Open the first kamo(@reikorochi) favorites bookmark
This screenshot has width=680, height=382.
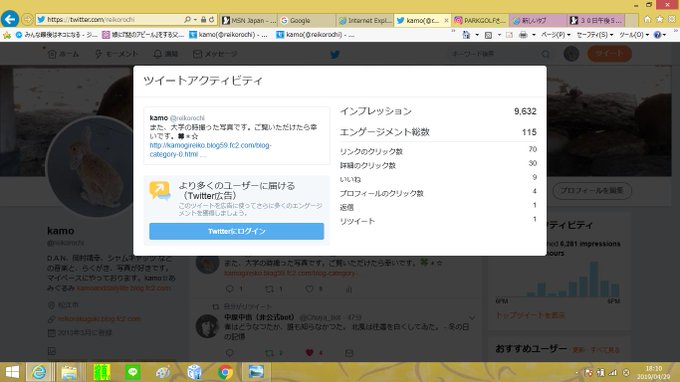pyautogui.click(x=229, y=35)
